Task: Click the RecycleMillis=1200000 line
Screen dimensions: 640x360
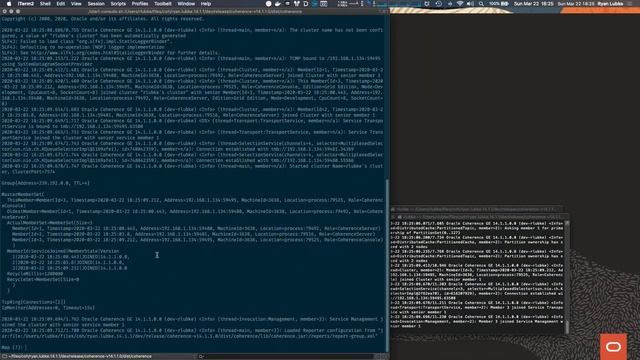Action: 35,274
